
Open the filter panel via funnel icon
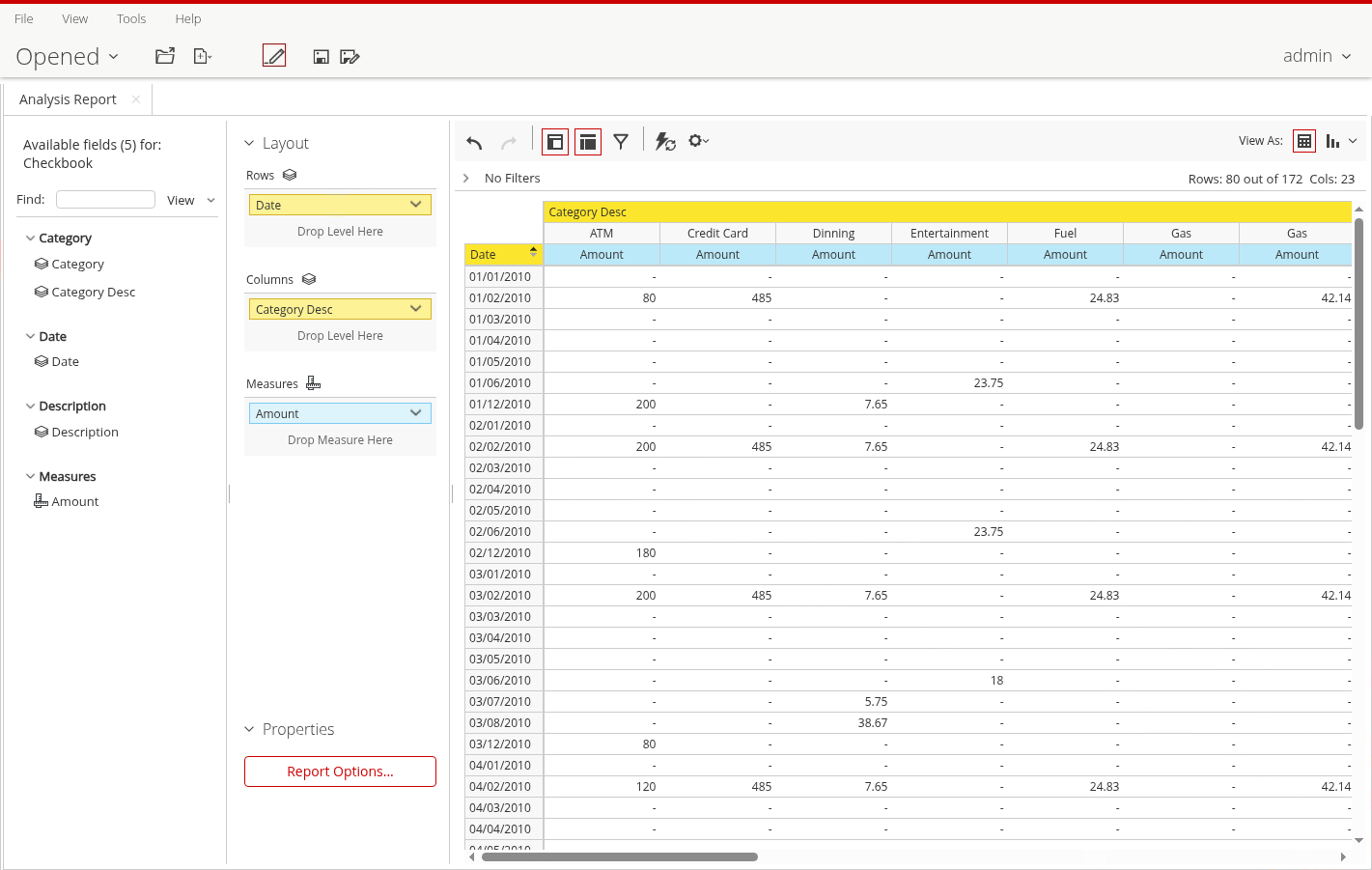[621, 142]
